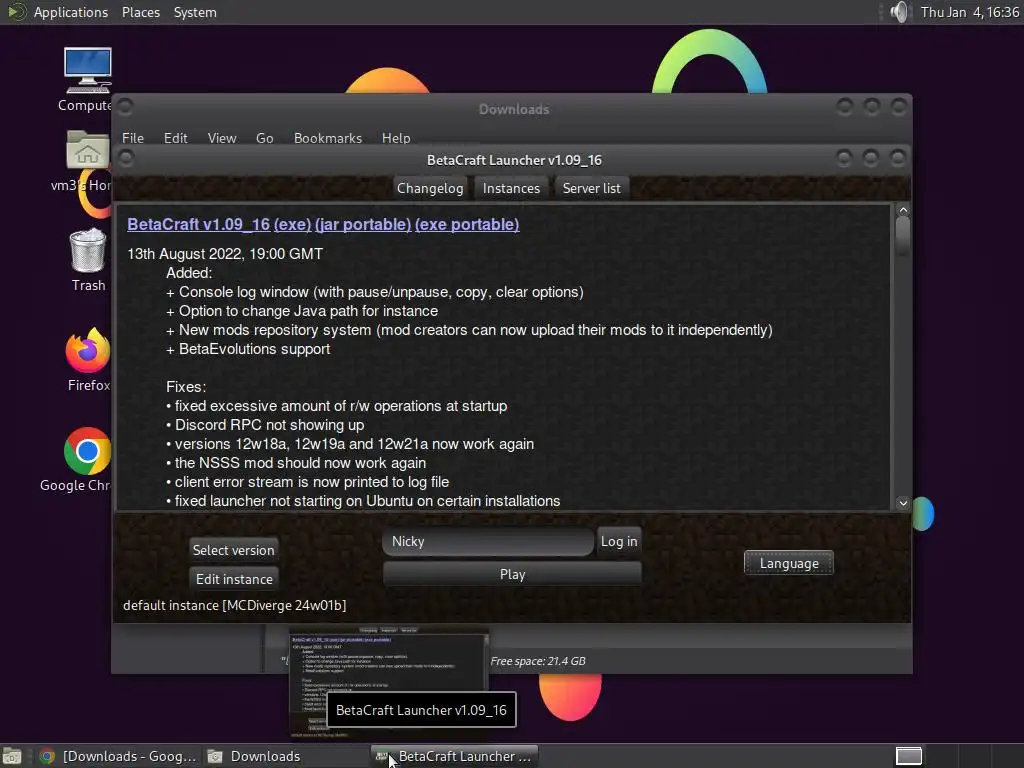Click the volume speaker icon in the top panel
This screenshot has height=768, width=1024.
[900, 12]
